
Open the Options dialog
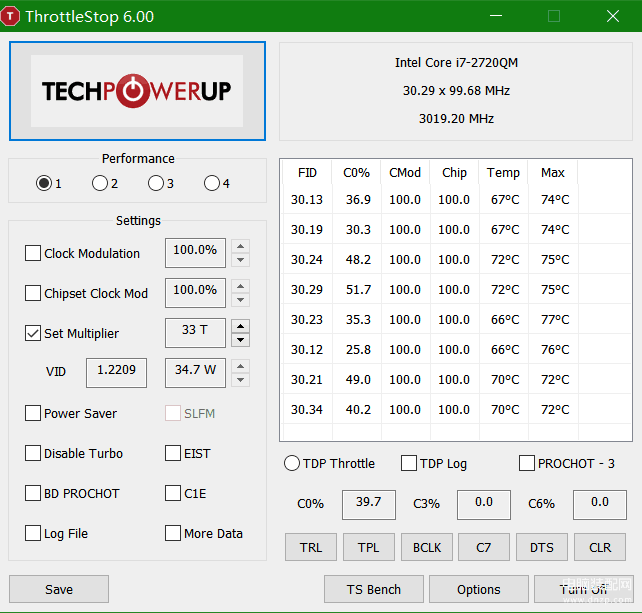479,589
